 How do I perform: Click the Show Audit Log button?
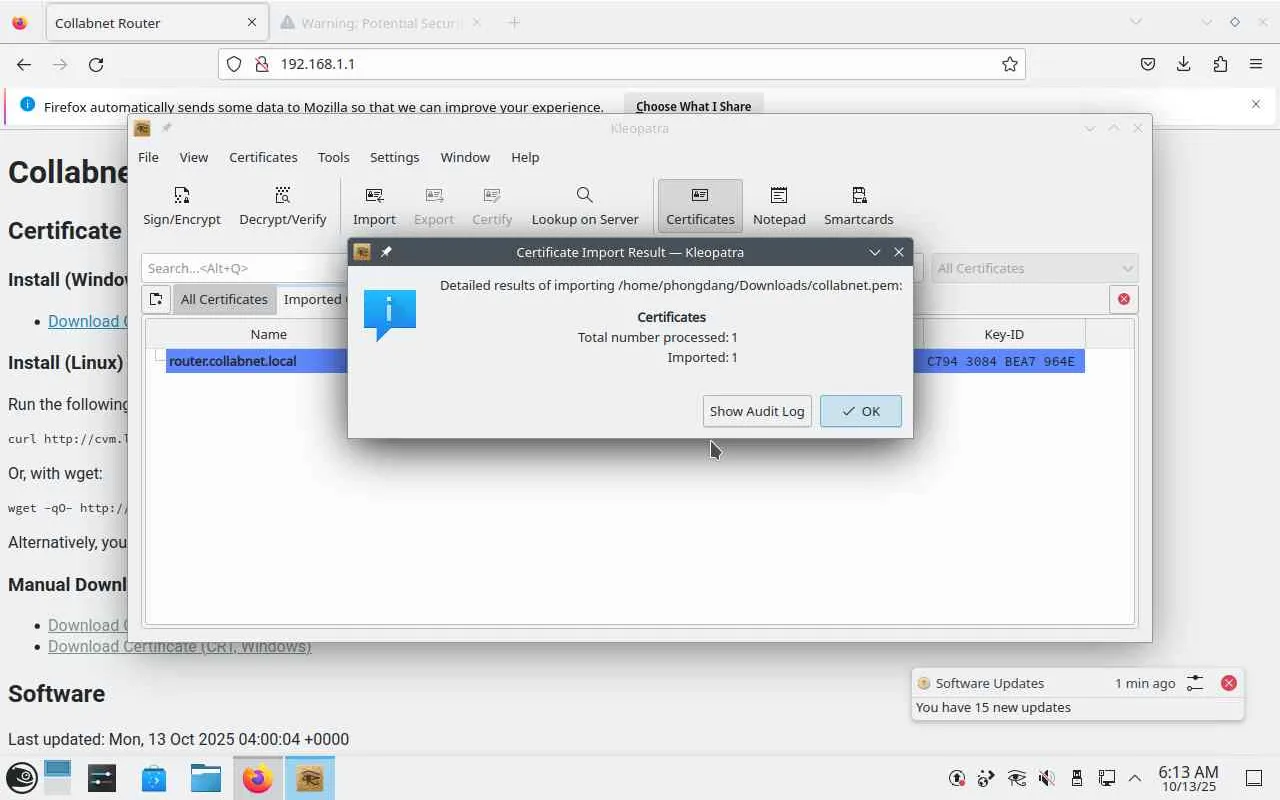[757, 411]
